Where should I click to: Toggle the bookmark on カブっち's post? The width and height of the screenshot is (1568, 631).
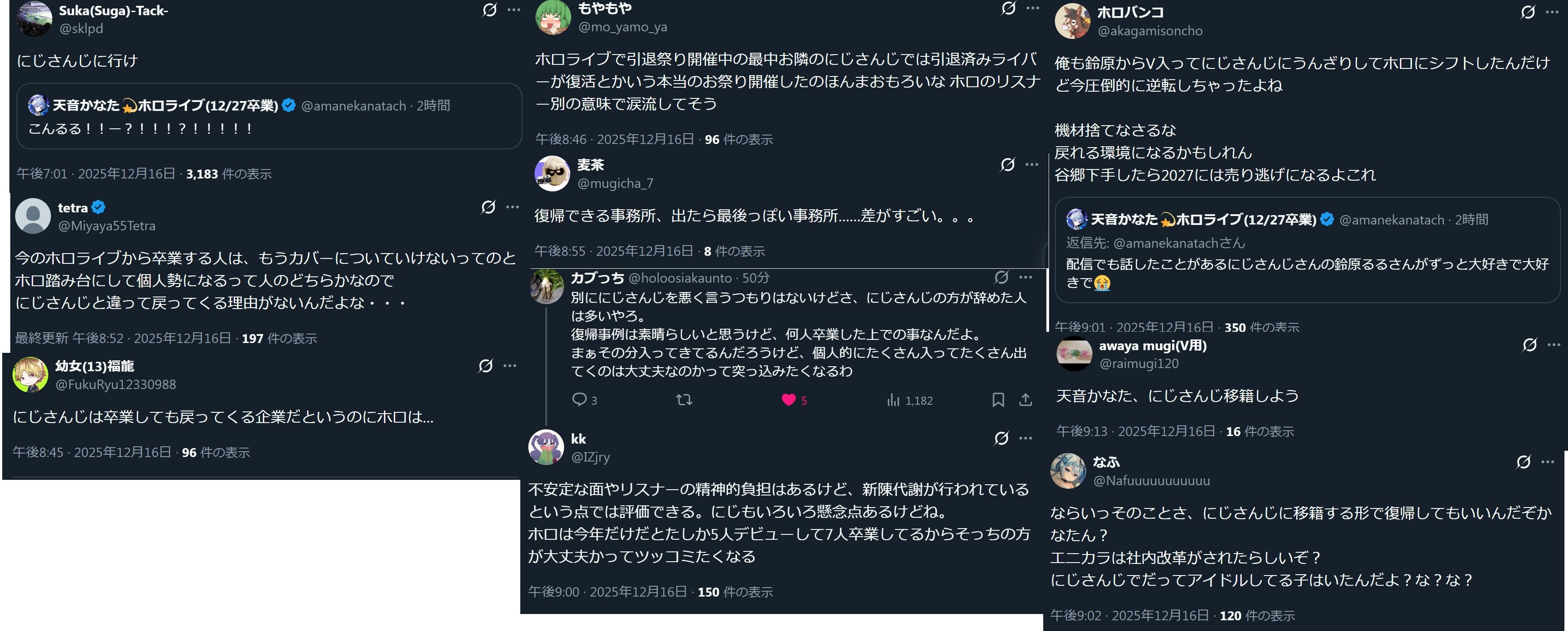point(998,399)
